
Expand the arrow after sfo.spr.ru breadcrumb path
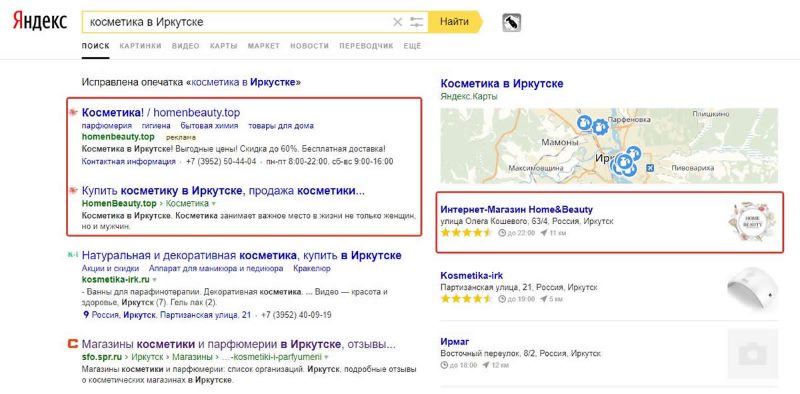point(326,358)
